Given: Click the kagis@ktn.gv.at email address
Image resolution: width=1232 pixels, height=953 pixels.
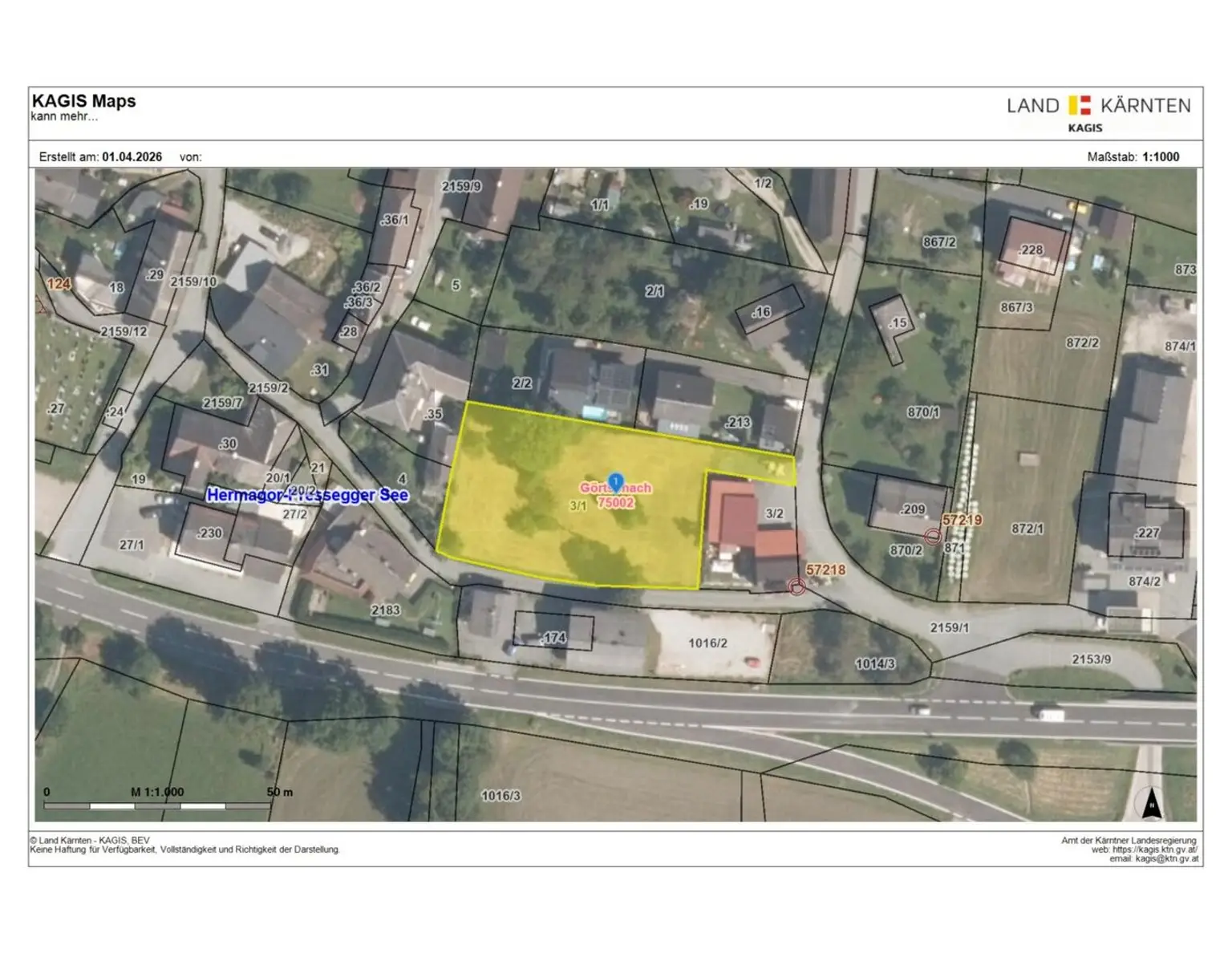Looking at the screenshot, I should 1166,858.
